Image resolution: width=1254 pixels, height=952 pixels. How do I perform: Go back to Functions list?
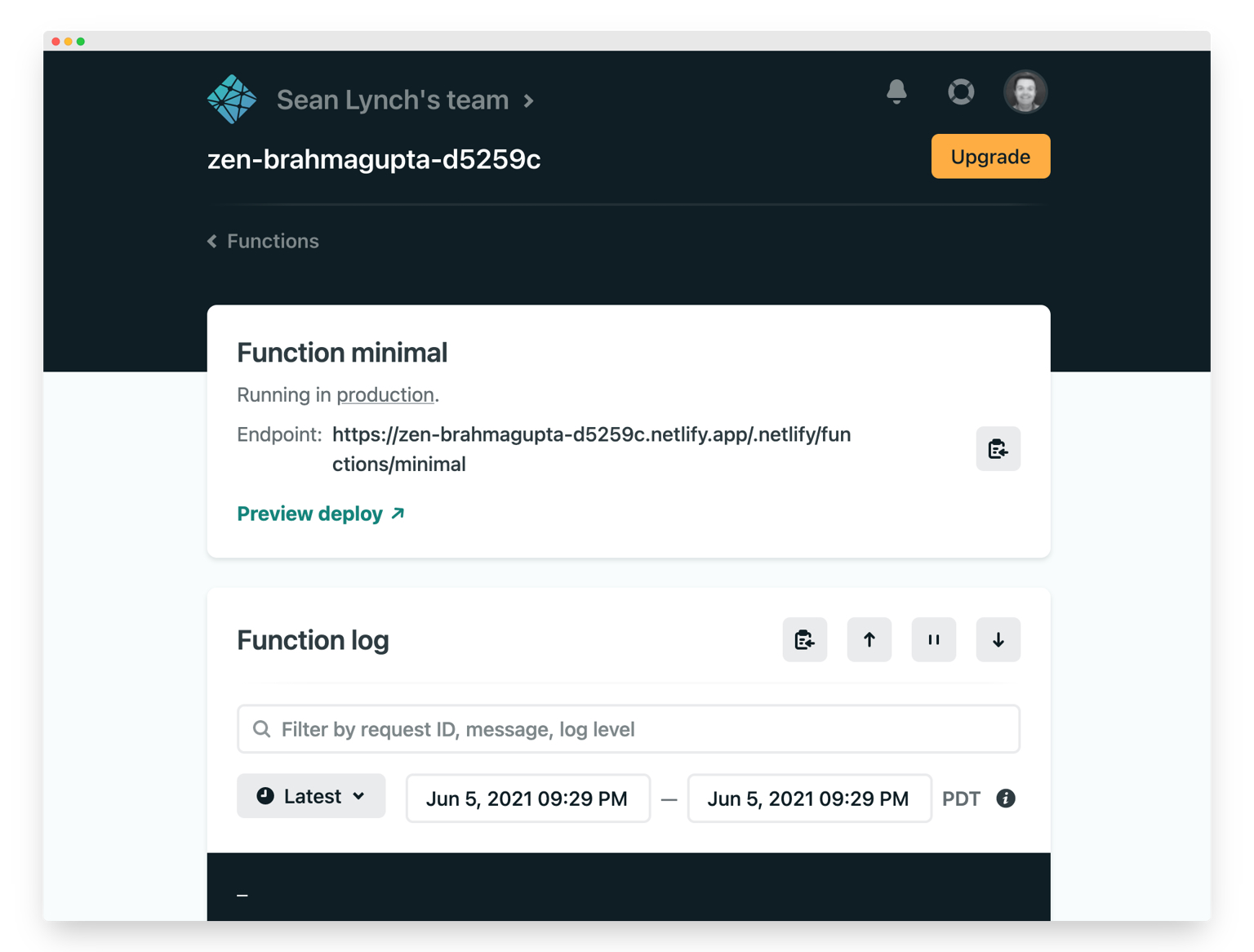(264, 241)
